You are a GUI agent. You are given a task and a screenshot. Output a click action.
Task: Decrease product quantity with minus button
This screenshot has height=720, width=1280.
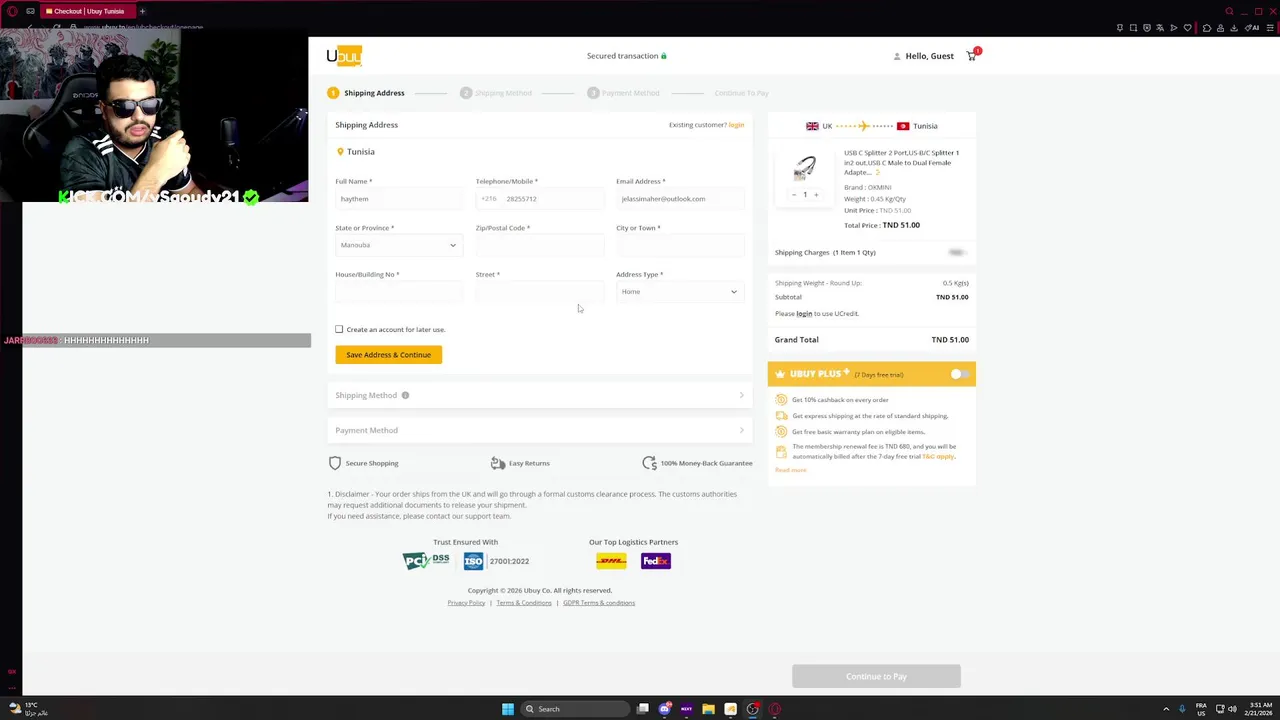coord(794,194)
